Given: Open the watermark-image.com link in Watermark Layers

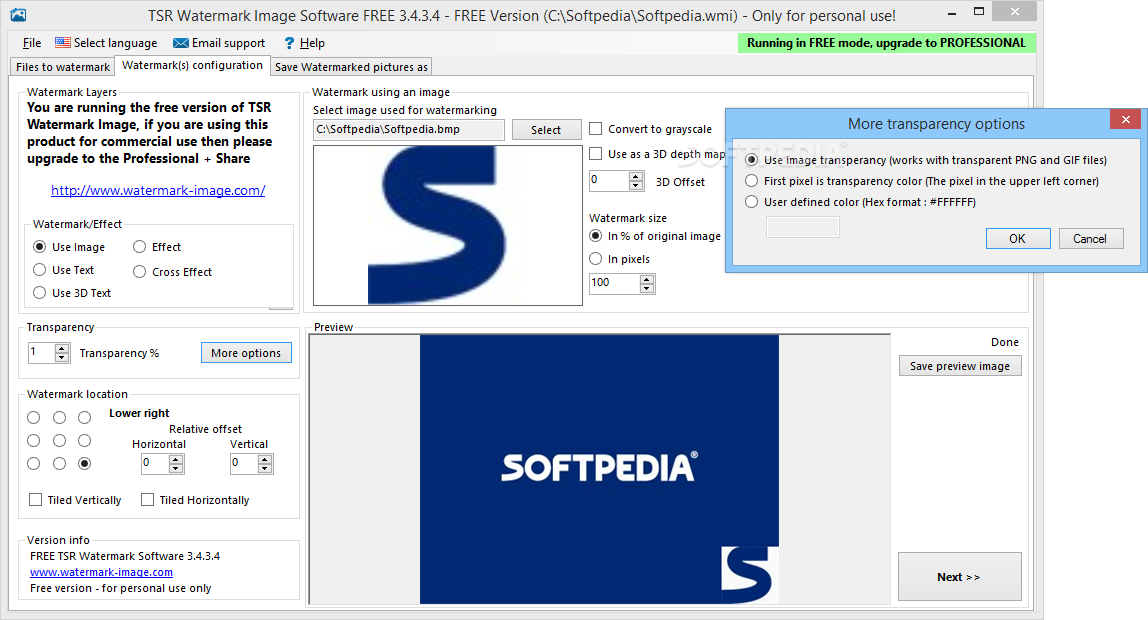Looking at the screenshot, I should coord(158,190).
